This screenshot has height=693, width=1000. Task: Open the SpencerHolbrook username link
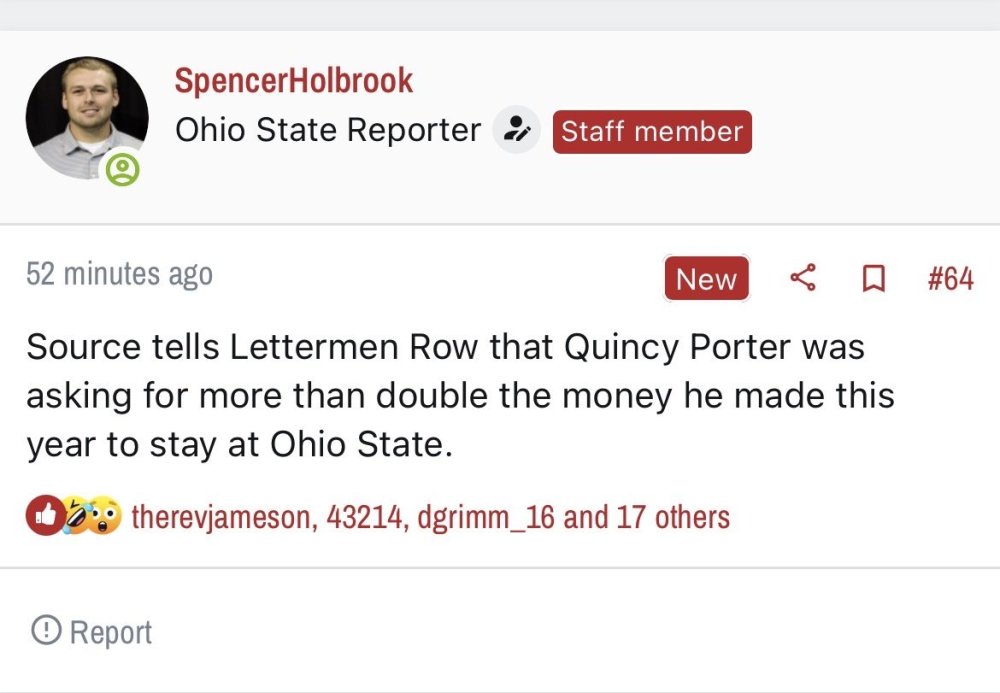click(x=293, y=81)
